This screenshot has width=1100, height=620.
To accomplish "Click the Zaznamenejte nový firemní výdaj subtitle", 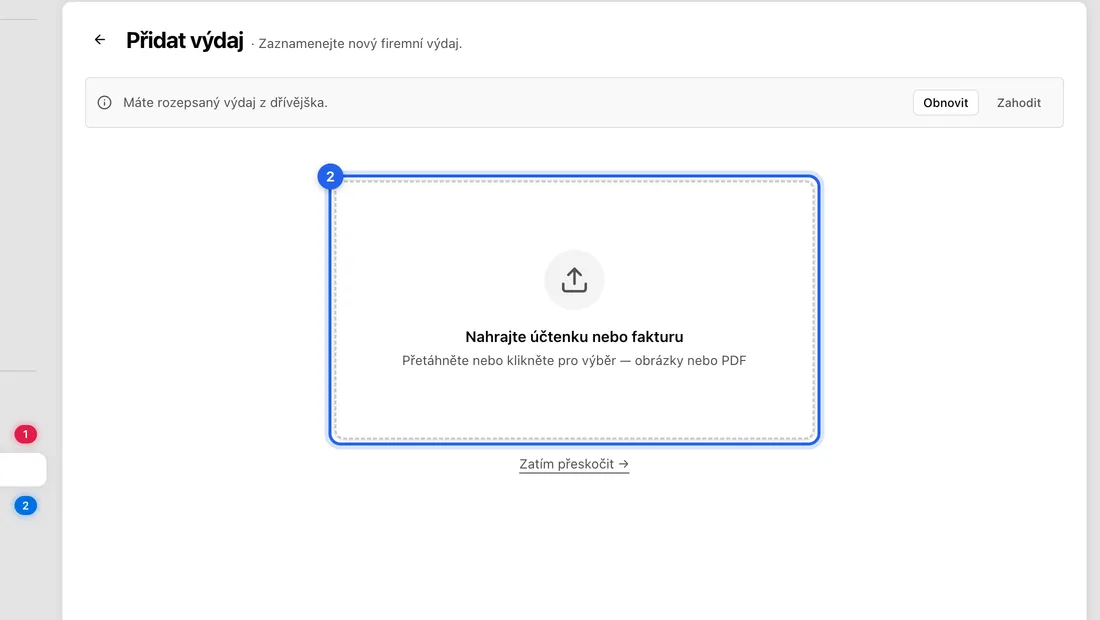I will [x=360, y=43].
